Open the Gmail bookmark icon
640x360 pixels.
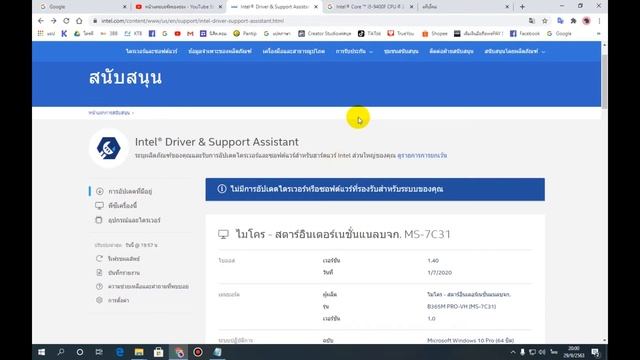[x=190, y=33]
